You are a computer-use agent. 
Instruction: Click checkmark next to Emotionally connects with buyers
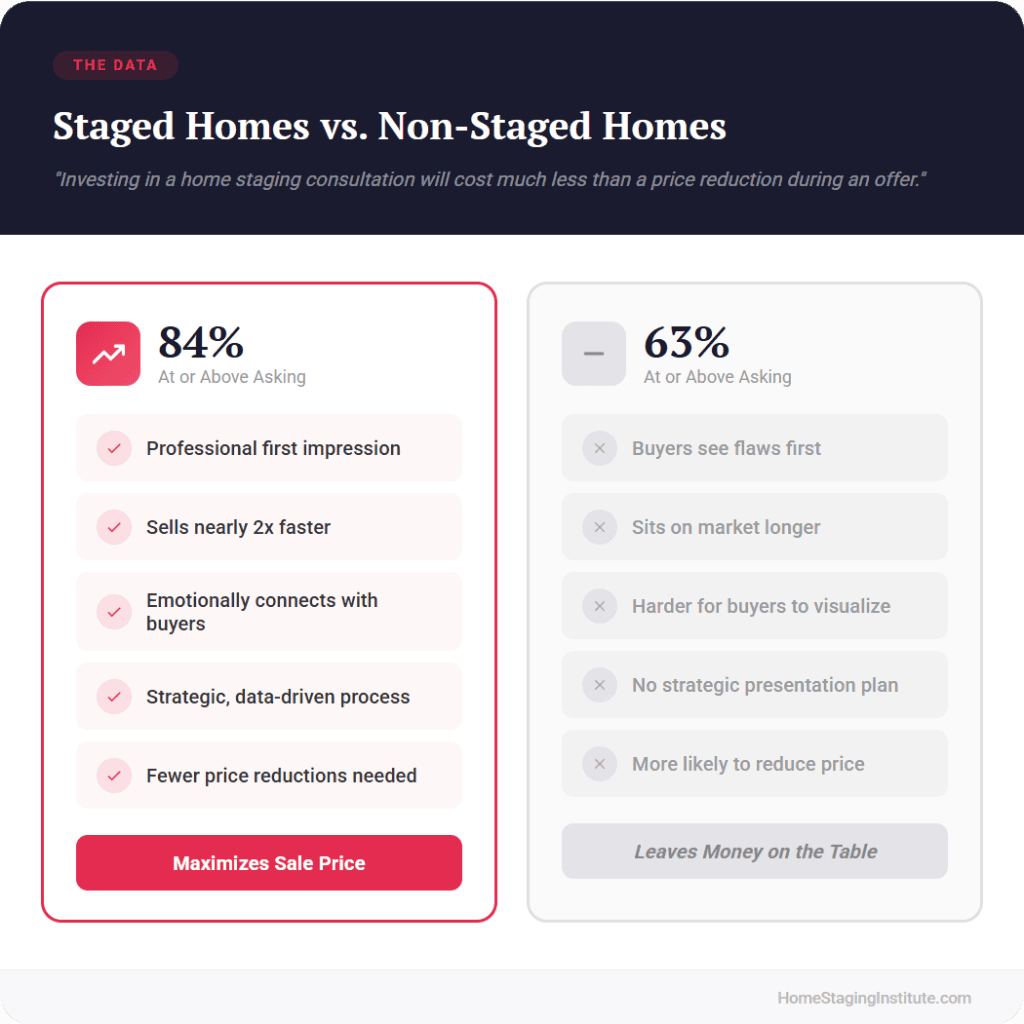[114, 611]
